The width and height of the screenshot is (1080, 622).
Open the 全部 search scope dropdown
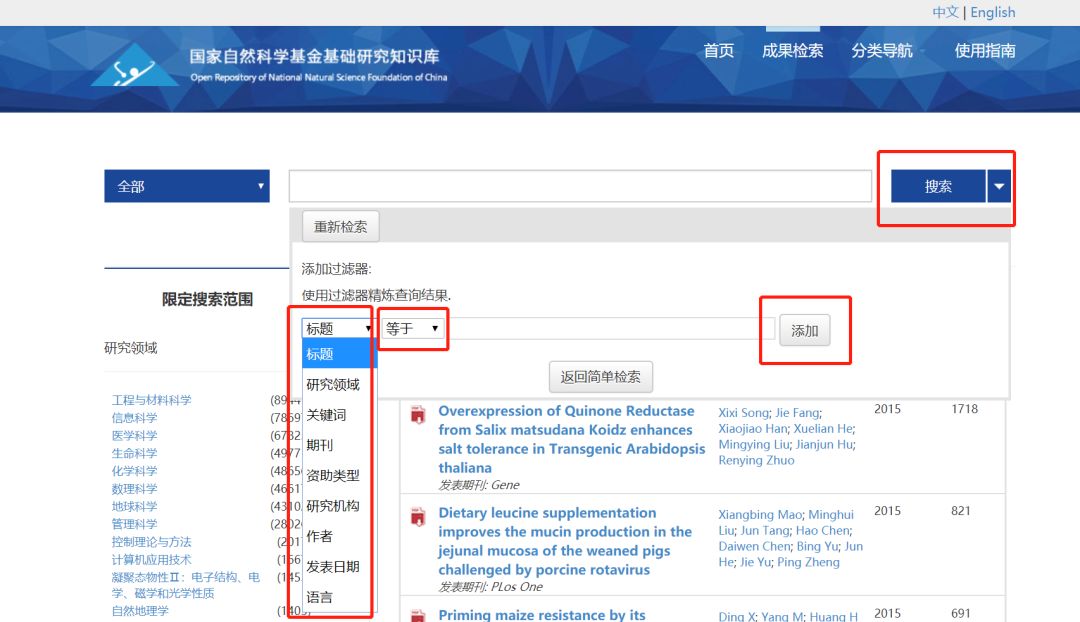(186, 186)
